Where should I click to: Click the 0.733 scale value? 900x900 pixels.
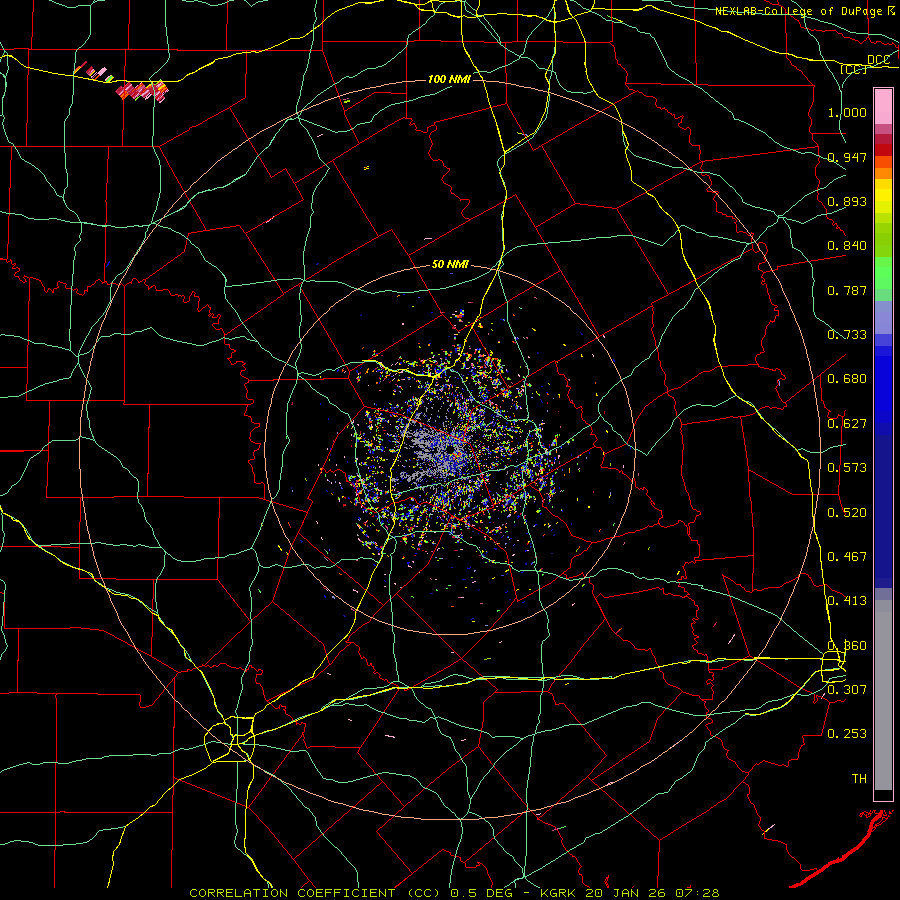coord(847,335)
